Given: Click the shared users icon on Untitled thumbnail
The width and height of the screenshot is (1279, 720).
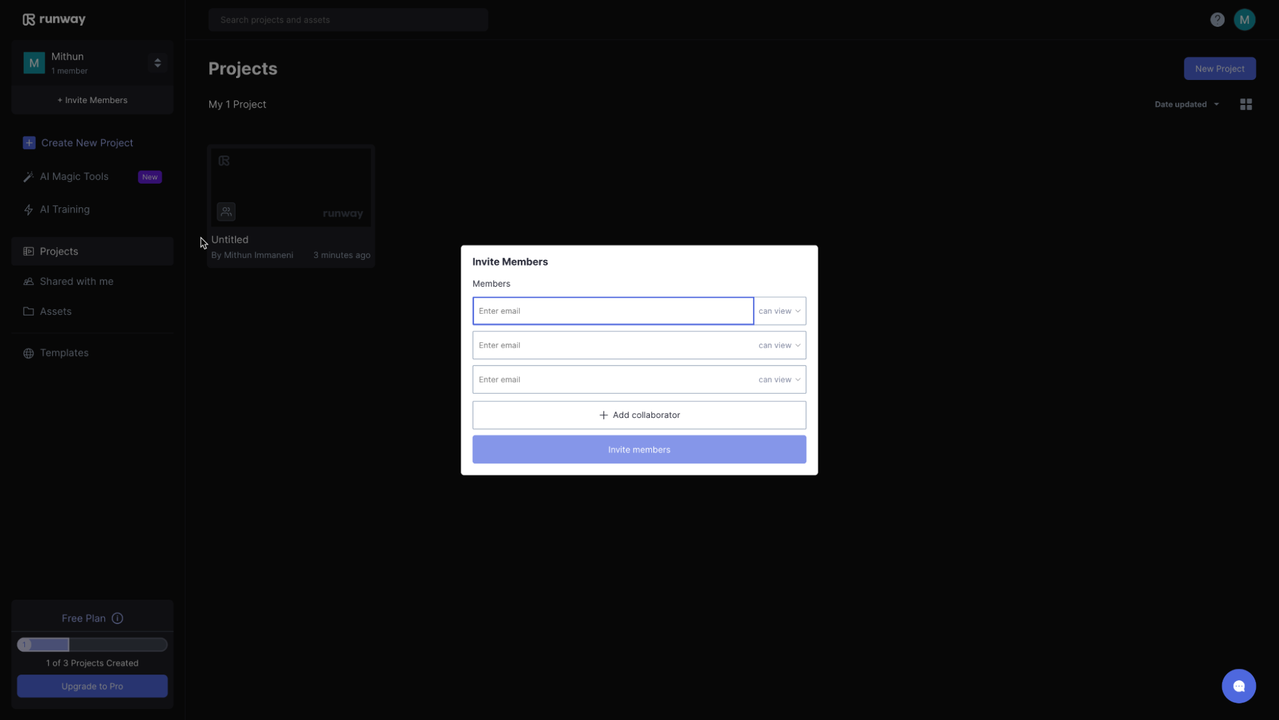Looking at the screenshot, I should coord(226,211).
